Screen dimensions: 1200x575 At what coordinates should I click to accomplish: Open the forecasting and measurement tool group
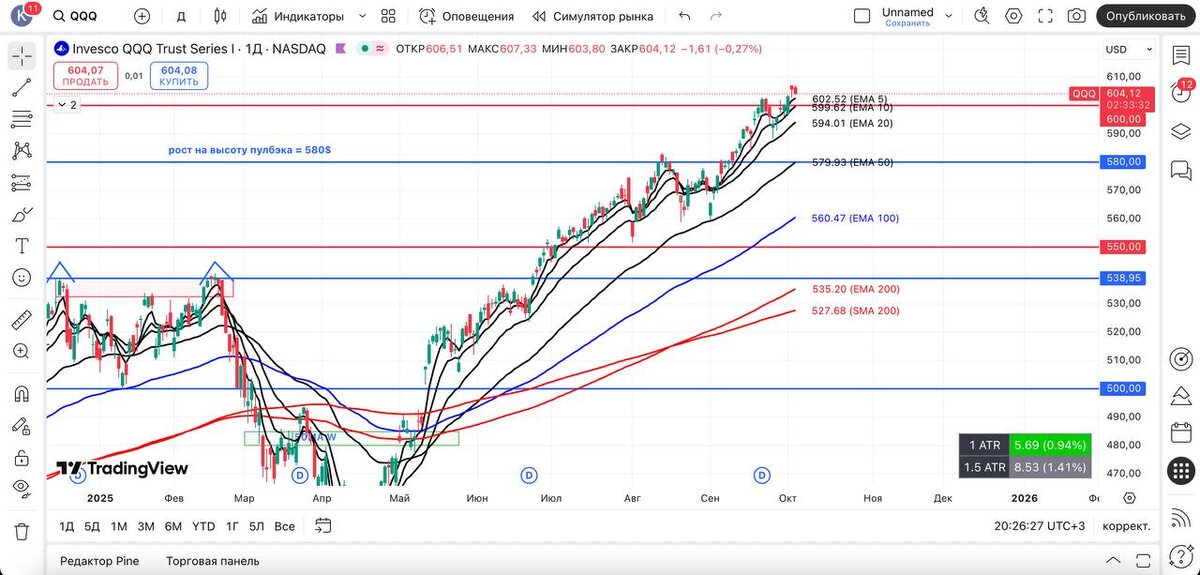coord(21,183)
